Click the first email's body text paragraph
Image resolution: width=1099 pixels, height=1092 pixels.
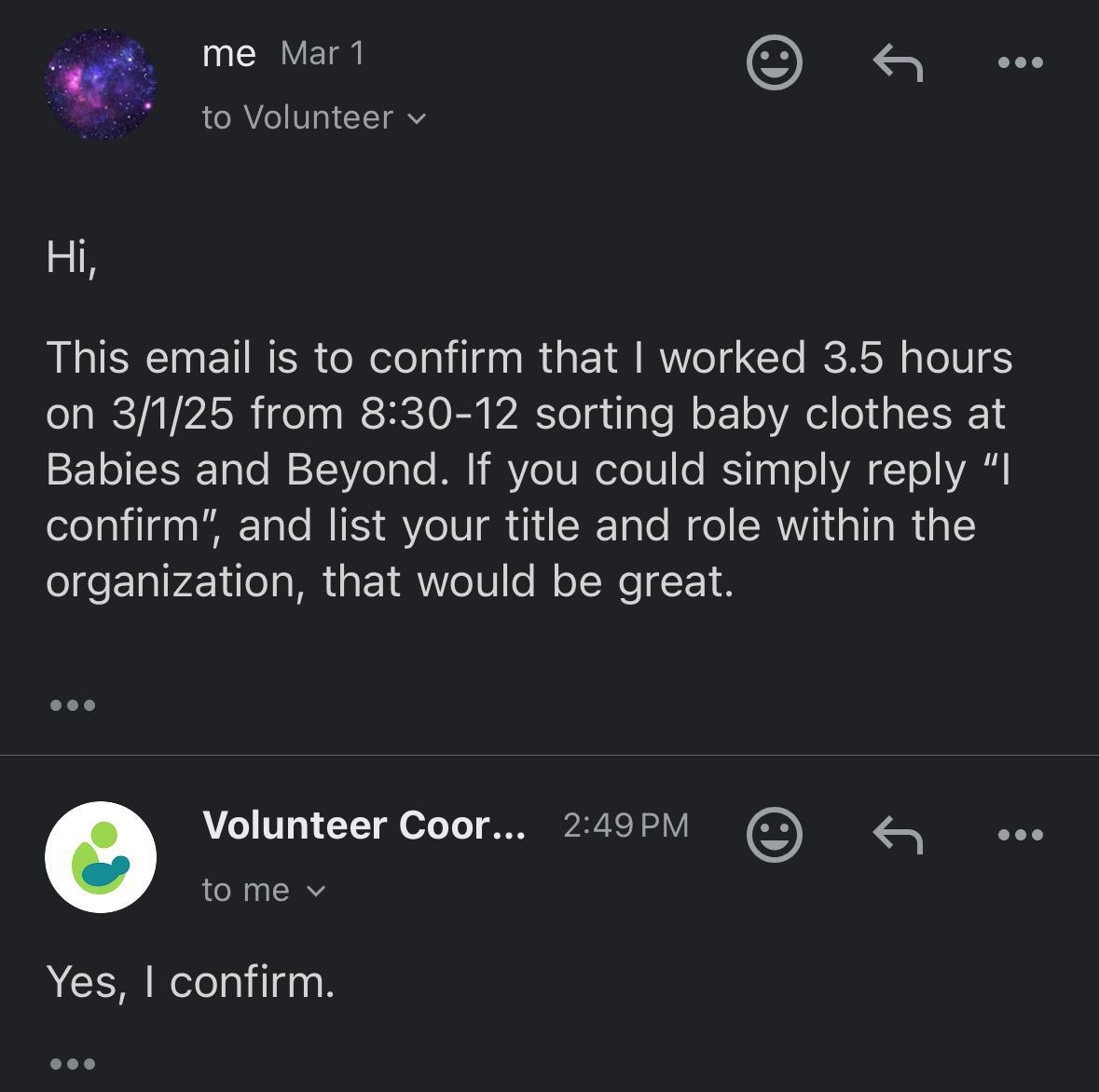(x=528, y=469)
